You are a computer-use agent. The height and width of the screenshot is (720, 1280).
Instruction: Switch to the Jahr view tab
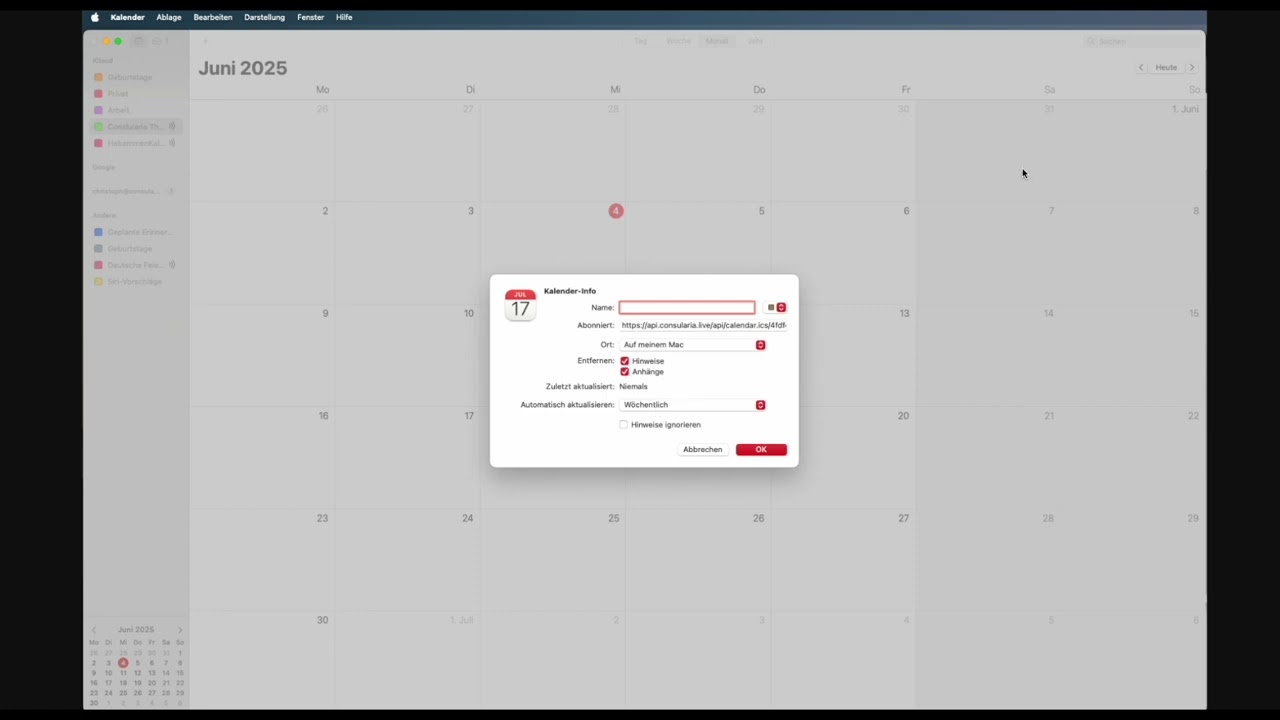pyautogui.click(x=755, y=41)
